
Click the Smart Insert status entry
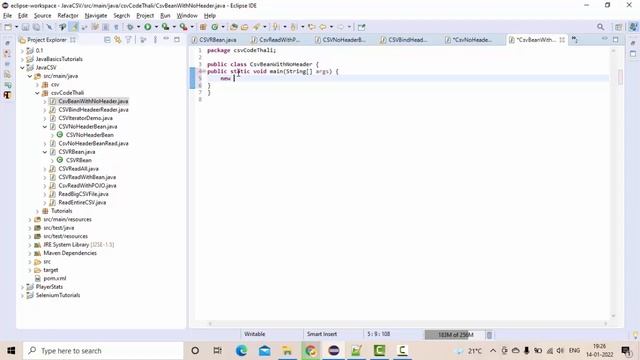[x=322, y=334]
